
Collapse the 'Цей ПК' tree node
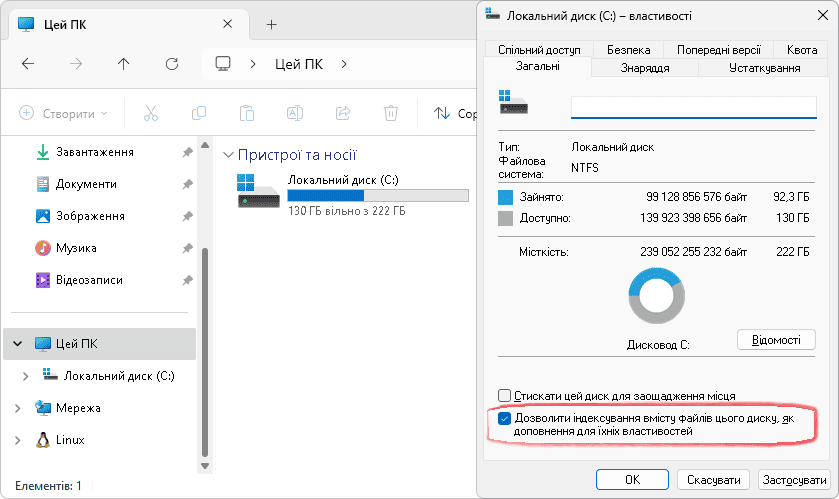click(17, 344)
